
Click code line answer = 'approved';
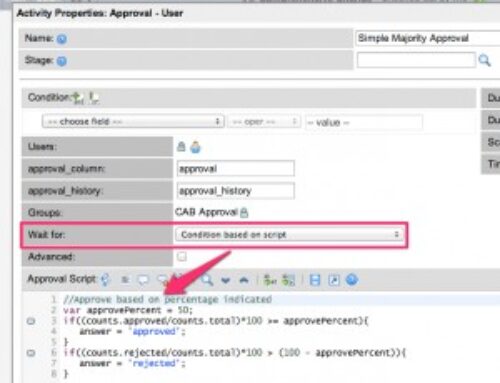point(132,332)
